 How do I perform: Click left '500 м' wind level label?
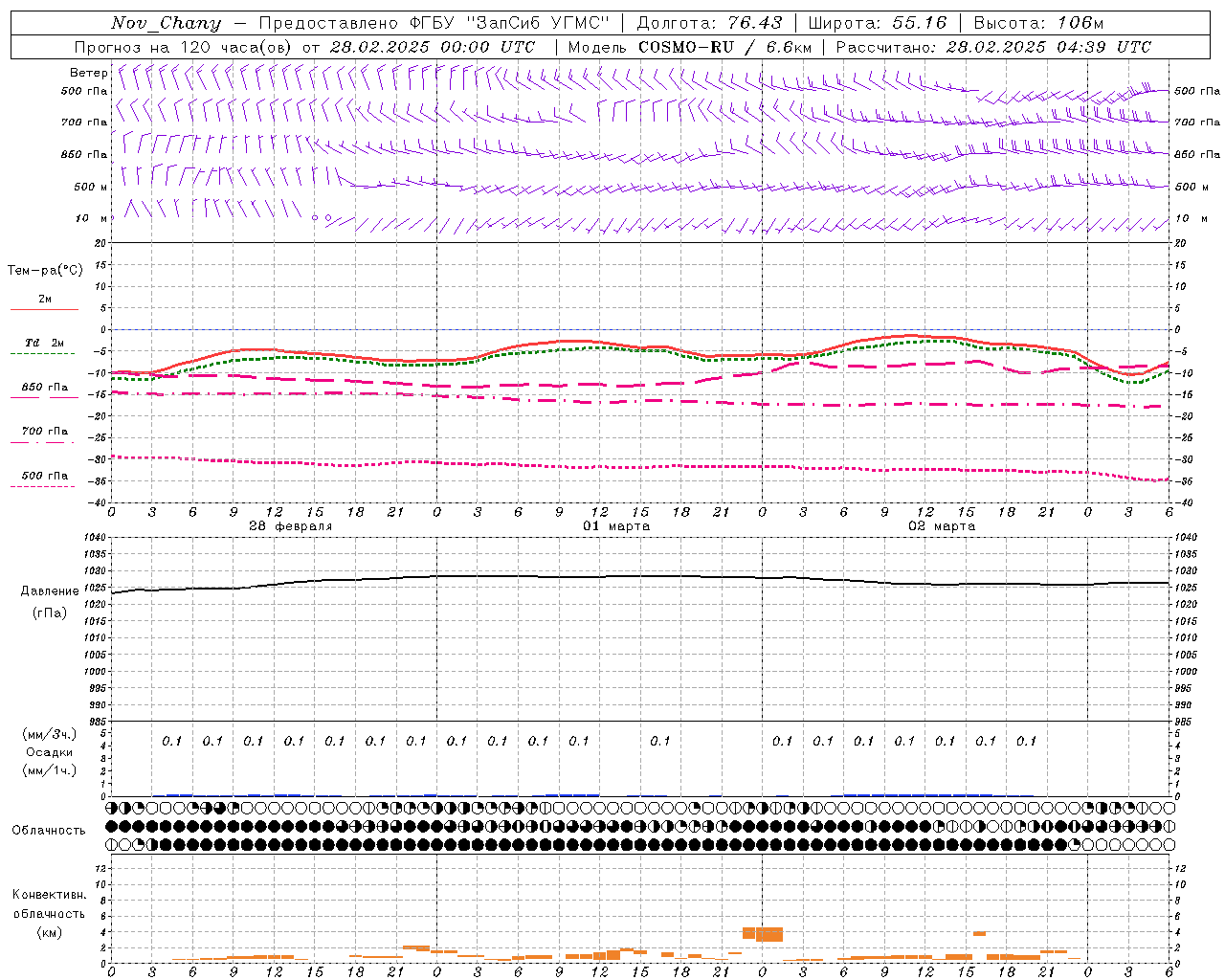(91, 187)
